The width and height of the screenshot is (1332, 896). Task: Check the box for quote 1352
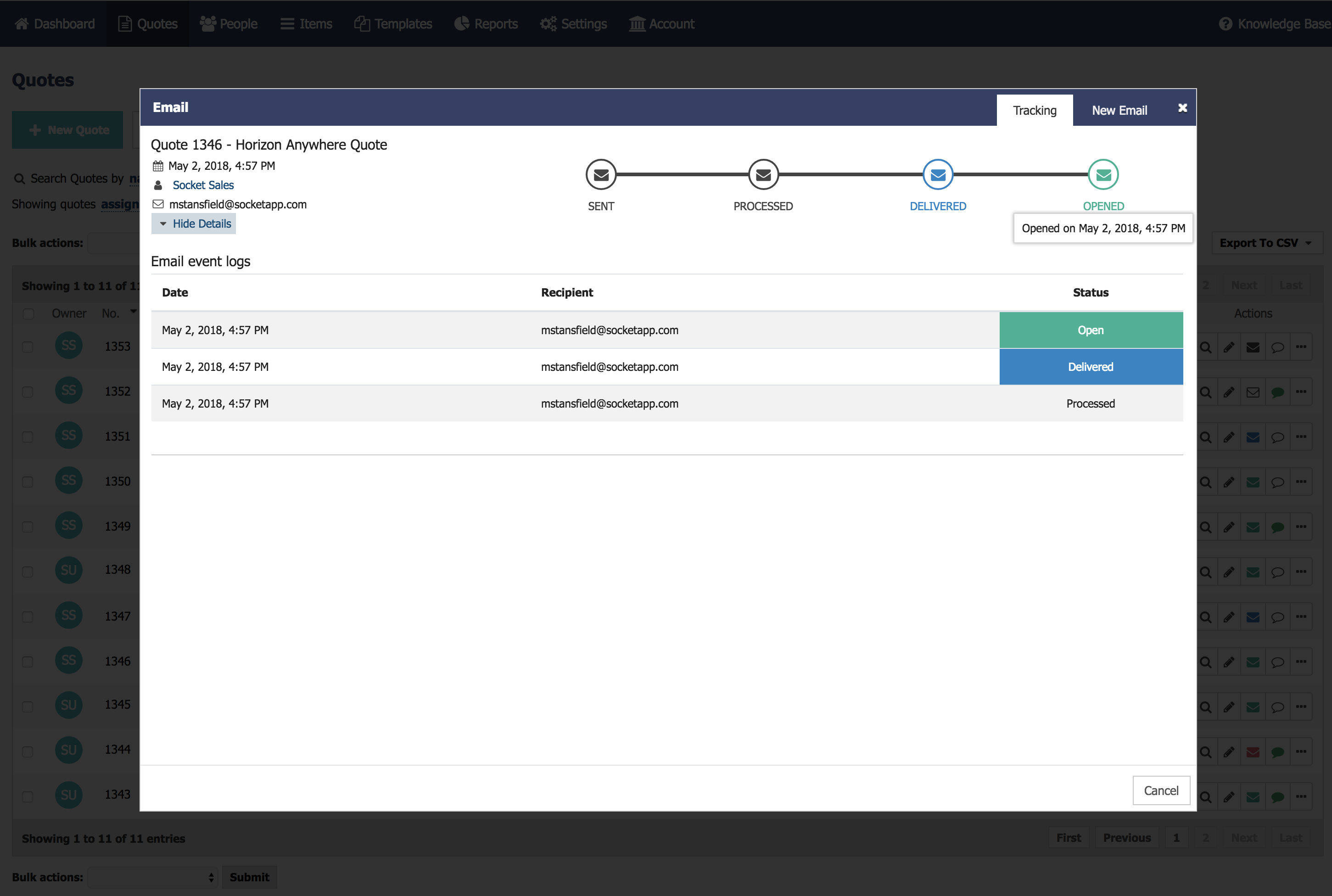coord(28,392)
